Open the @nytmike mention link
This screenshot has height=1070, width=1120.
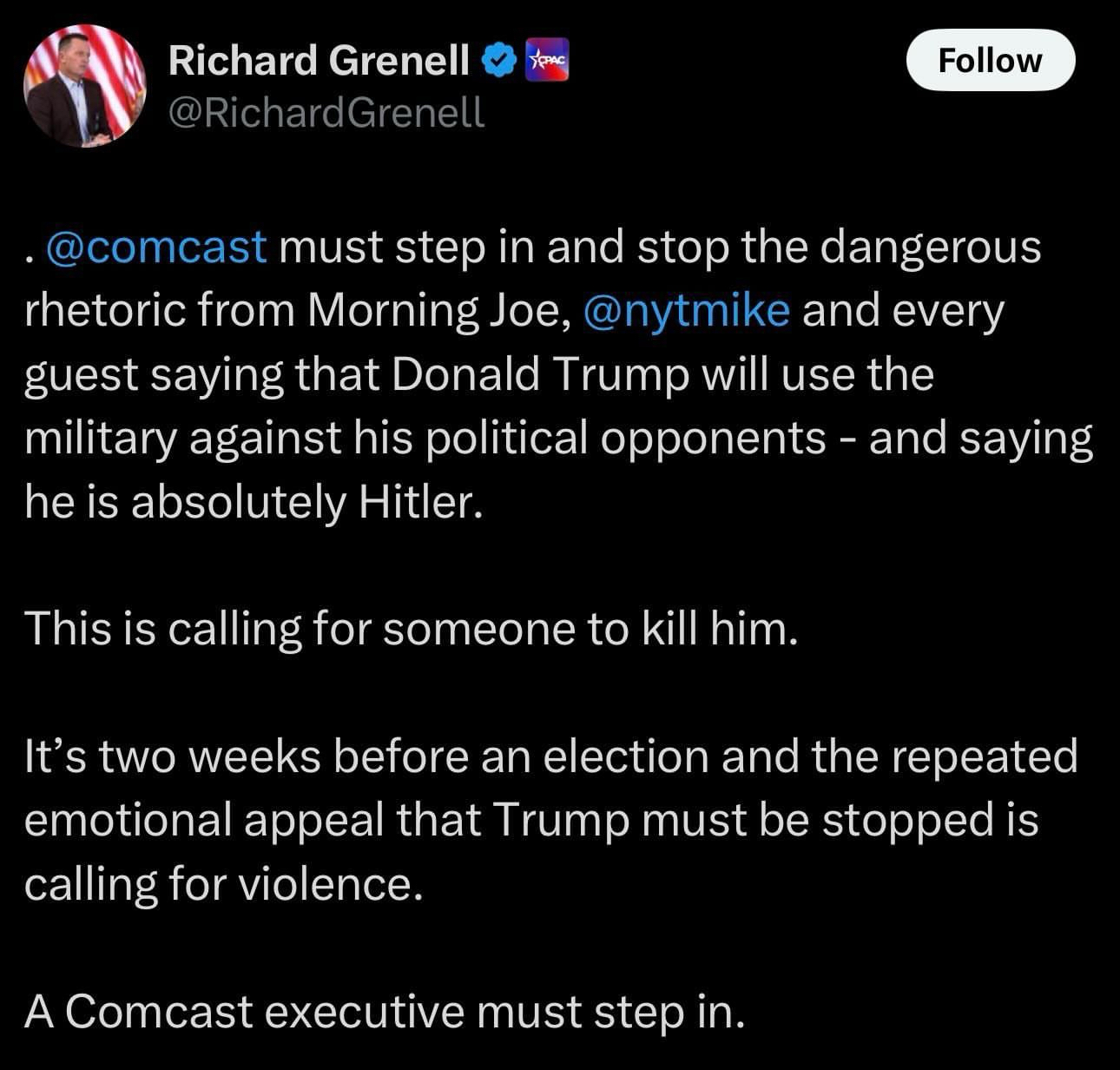(x=687, y=310)
